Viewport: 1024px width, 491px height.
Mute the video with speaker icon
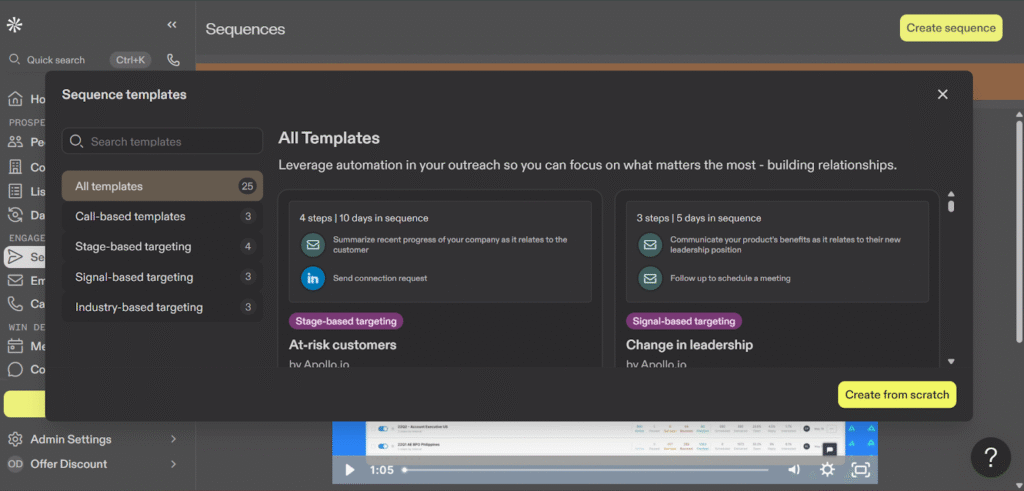[x=794, y=469]
